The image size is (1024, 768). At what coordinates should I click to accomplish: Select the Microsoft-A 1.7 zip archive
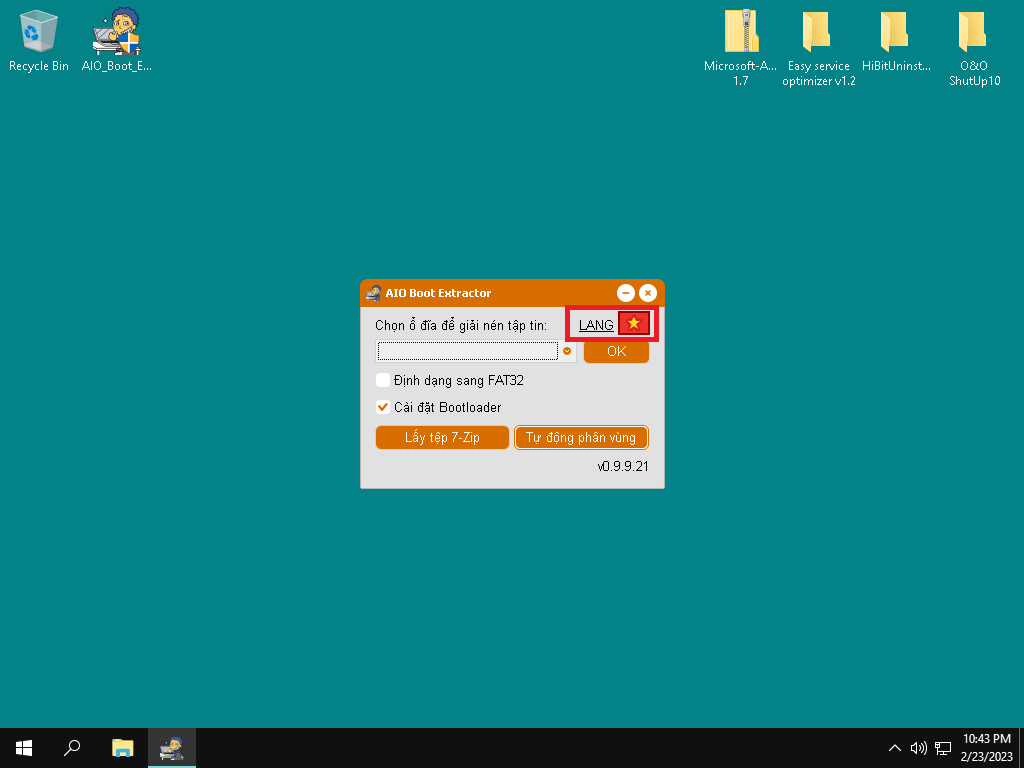click(740, 40)
